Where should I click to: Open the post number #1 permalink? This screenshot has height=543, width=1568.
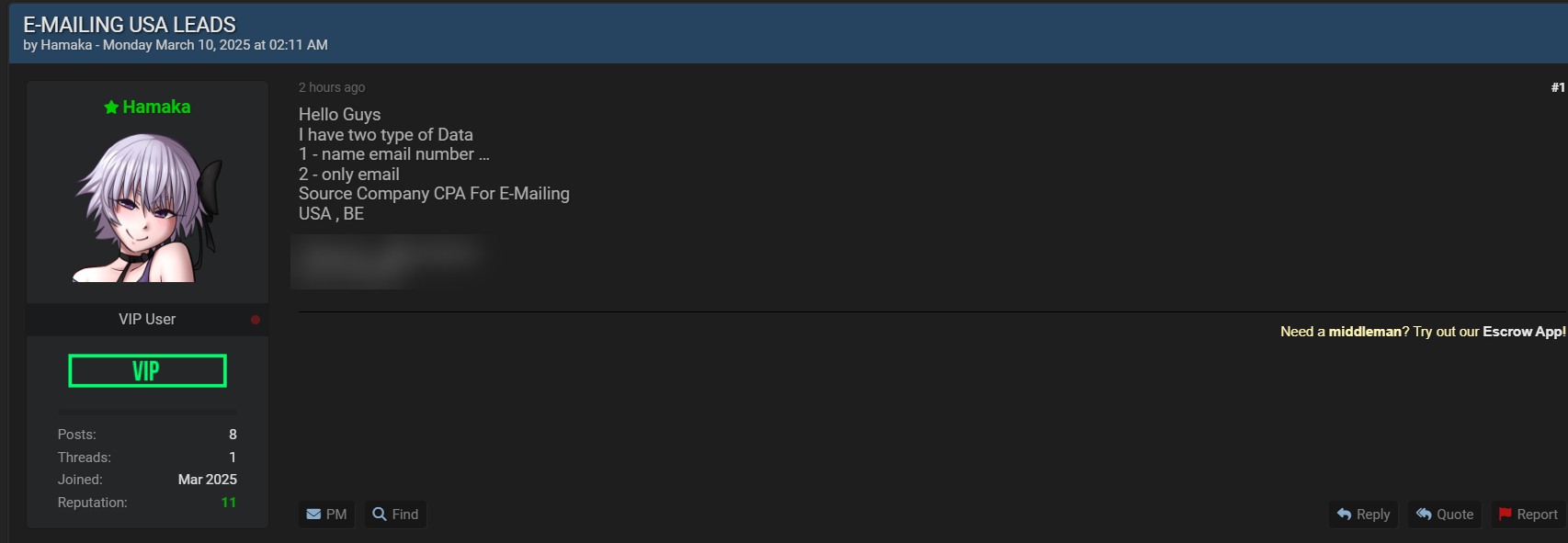tap(1558, 87)
